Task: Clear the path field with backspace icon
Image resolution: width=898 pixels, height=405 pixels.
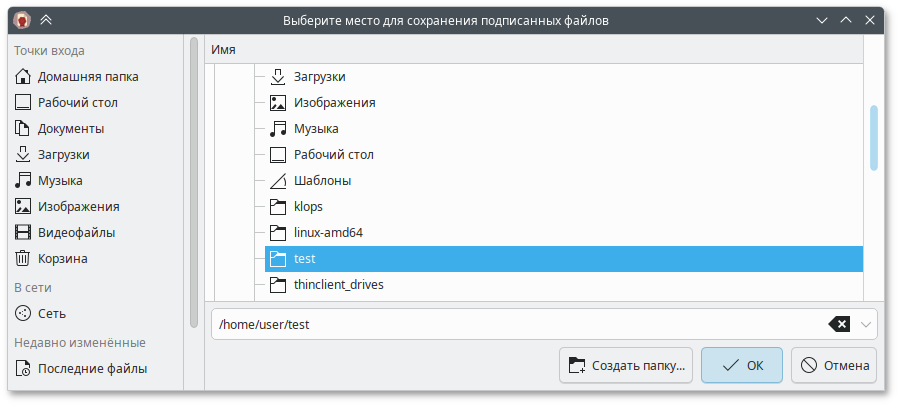Action: point(839,324)
